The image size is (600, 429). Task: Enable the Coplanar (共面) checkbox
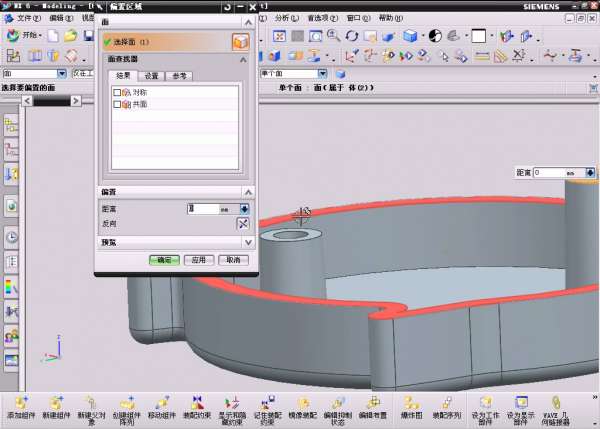(117, 104)
